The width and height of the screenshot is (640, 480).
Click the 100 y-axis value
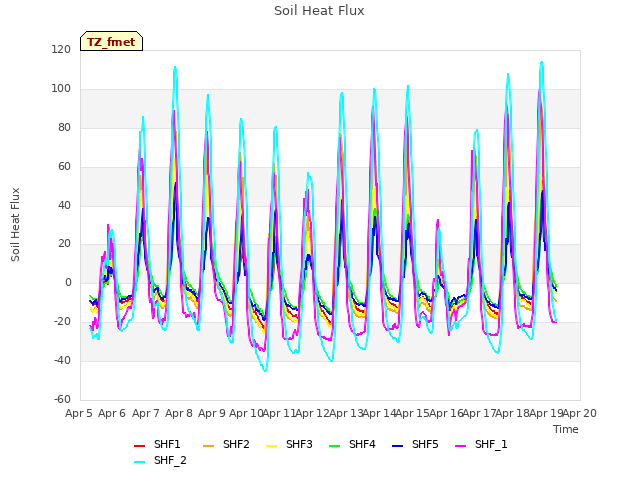[x=61, y=89]
